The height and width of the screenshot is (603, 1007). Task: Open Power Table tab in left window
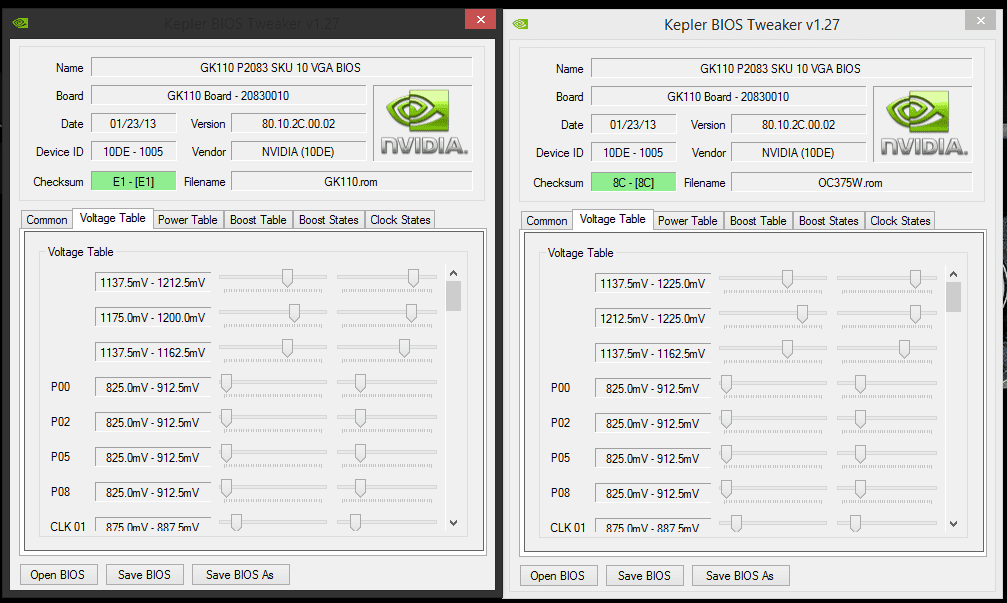[188, 220]
